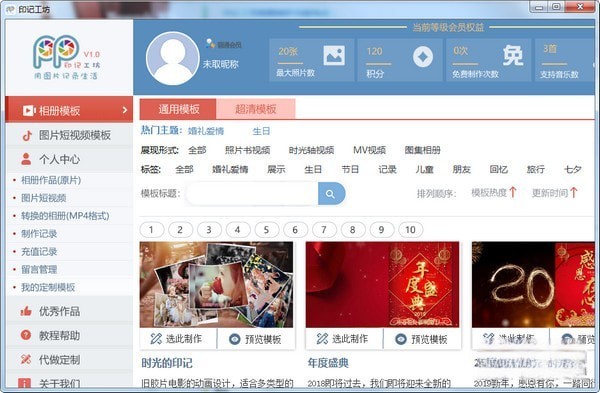Go to page 3
Viewport: 600px width, 393px height.
[x=209, y=230]
